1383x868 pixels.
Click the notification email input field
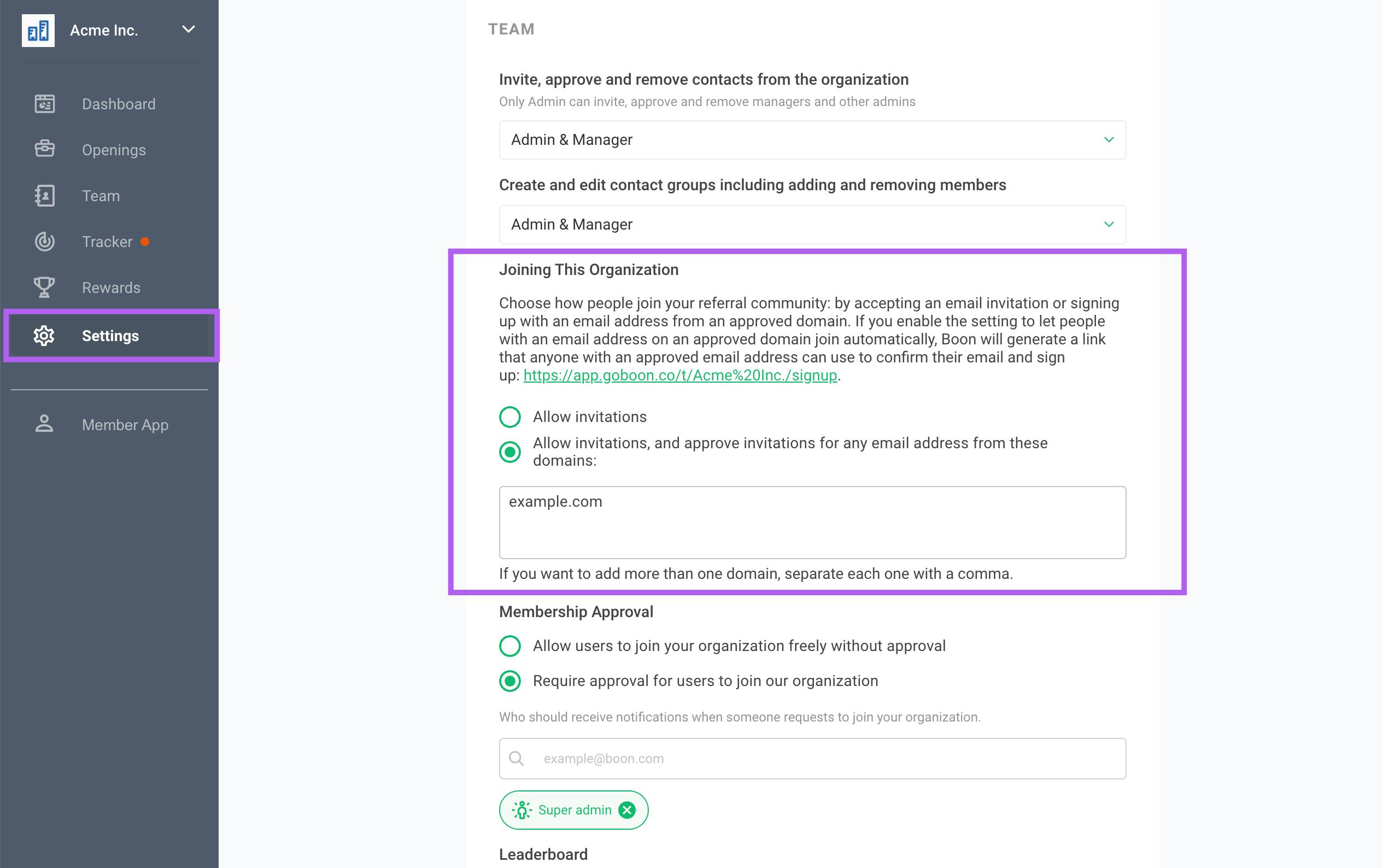point(813,758)
